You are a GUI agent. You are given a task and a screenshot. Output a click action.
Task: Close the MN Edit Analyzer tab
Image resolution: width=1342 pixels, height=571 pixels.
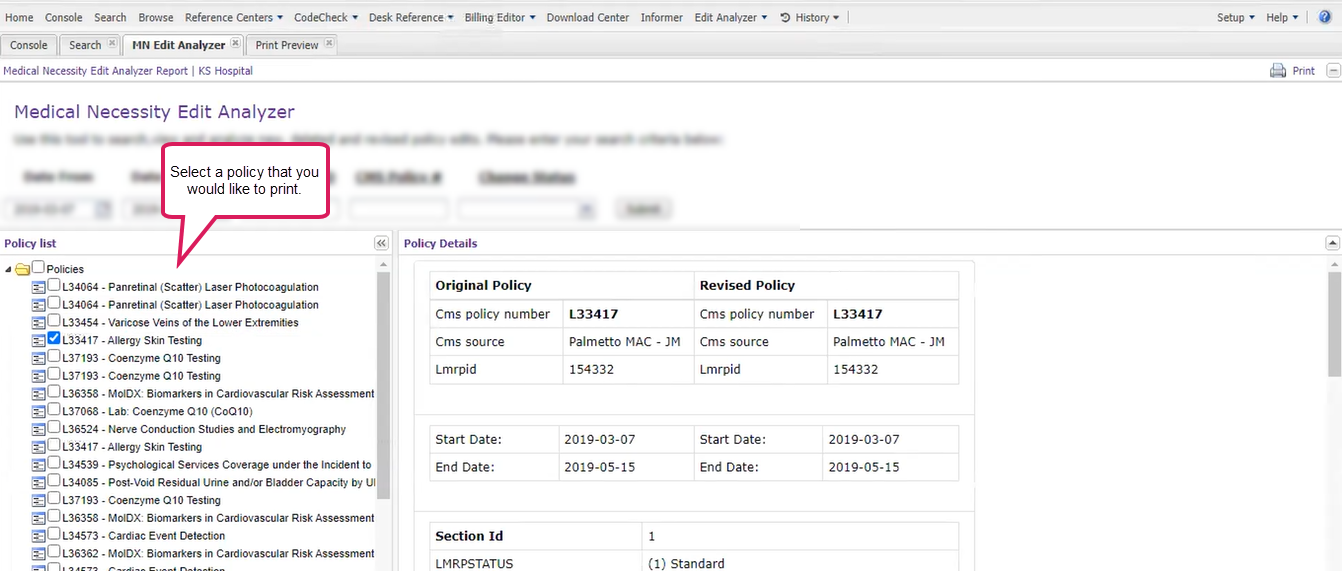[x=235, y=44]
